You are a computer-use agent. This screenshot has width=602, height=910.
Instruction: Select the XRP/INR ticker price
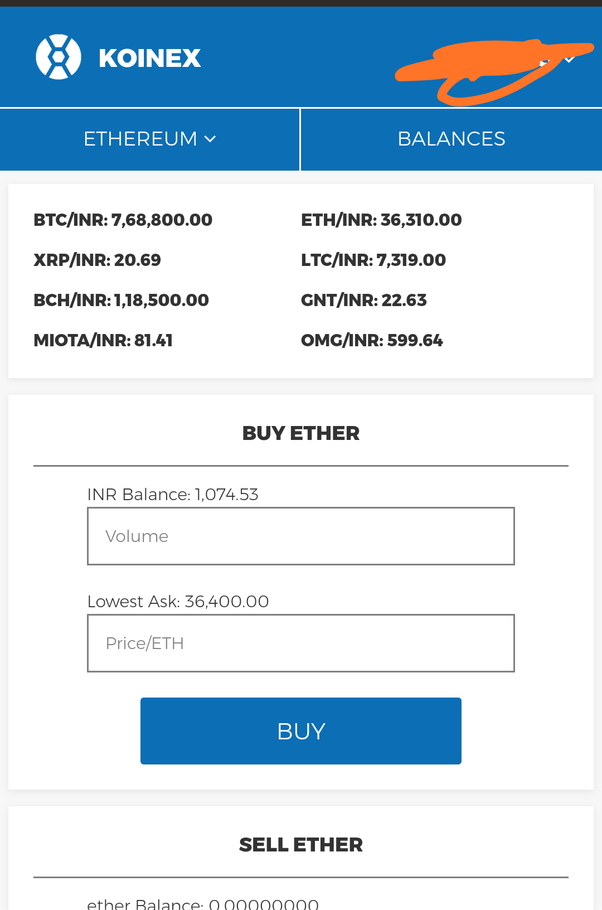[x=97, y=260]
